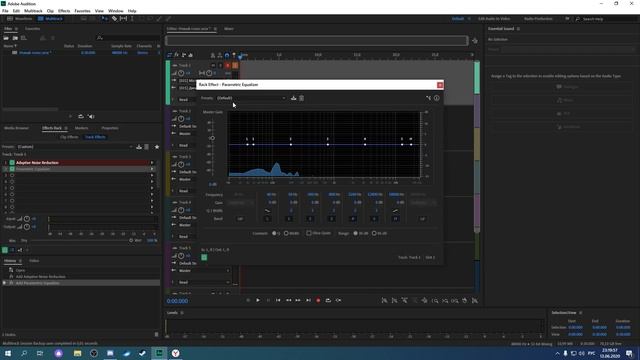Image resolution: width=640 pixels, height=360 pixels.
Task: Enable the LP band button
Action: tap(422, 219)
